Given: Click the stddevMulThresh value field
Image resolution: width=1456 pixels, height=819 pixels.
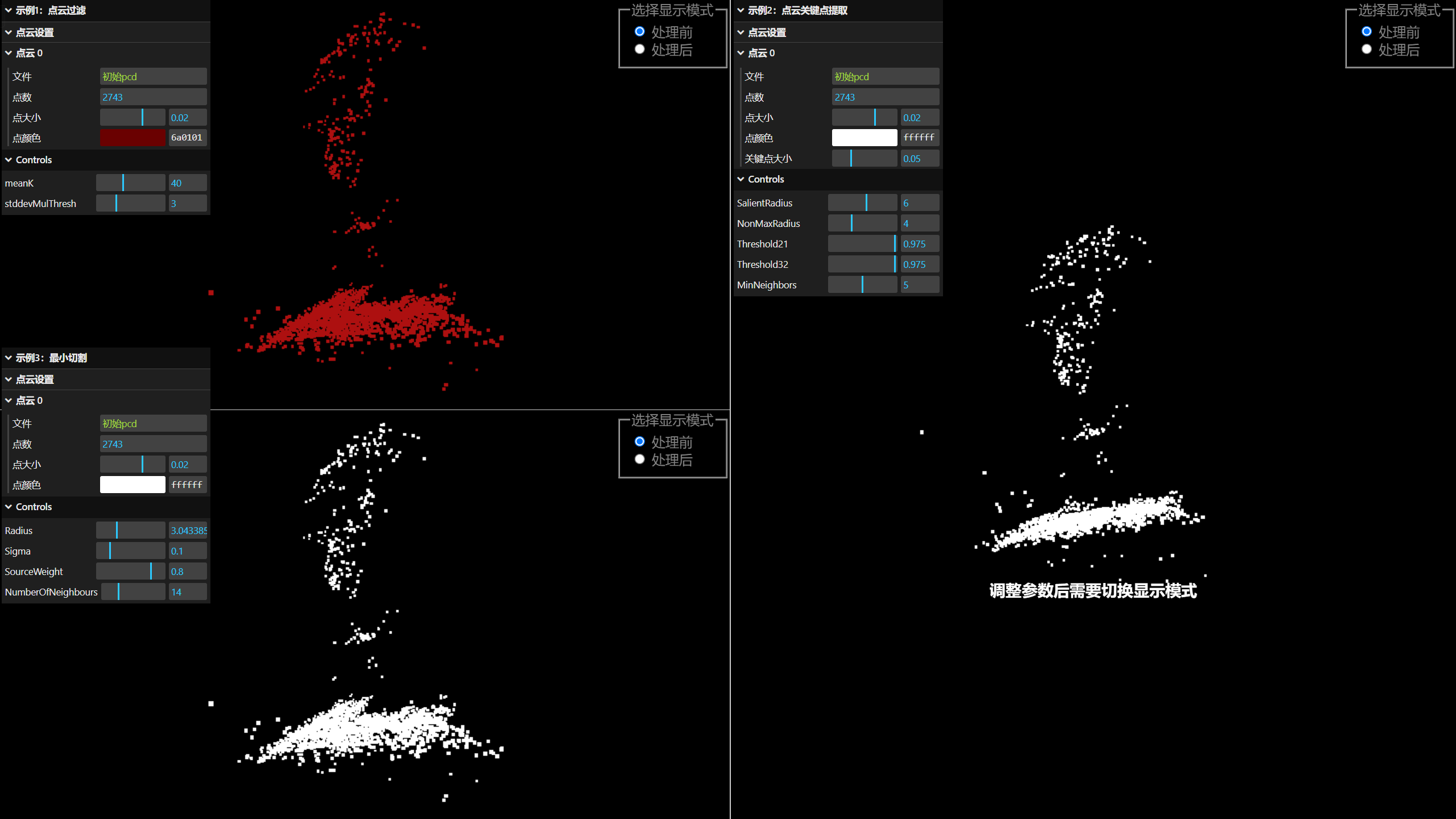Looking at the screenshot, I should coord(188,204).
